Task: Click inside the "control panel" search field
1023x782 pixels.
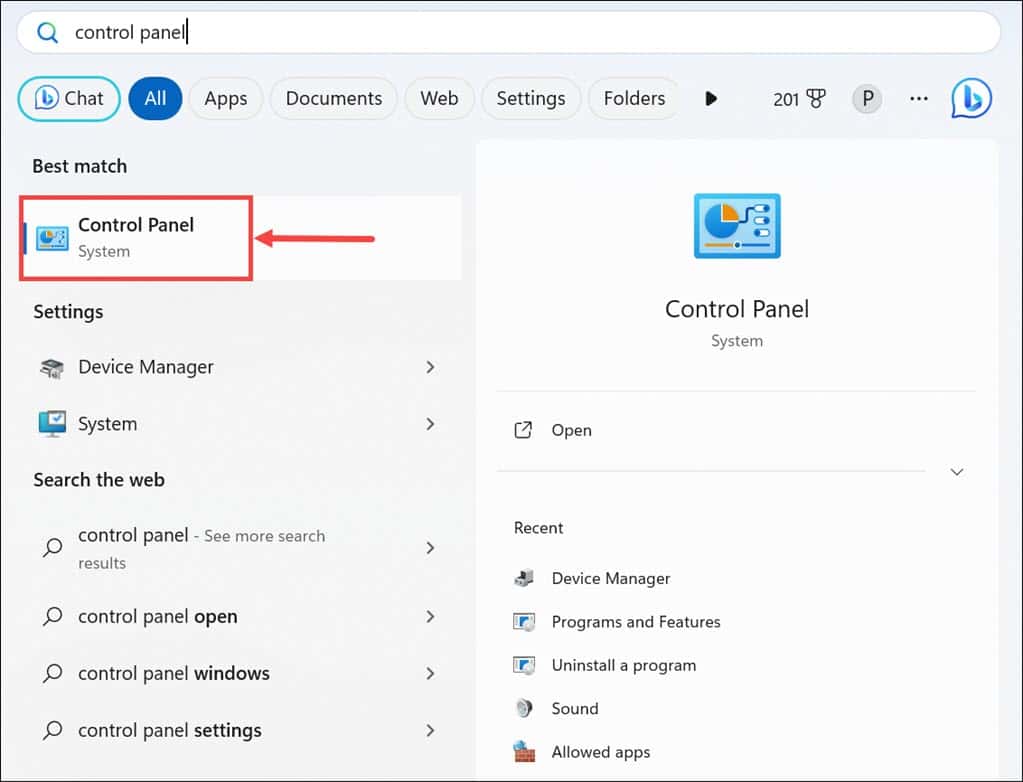Action: click(x=508, y=32)
